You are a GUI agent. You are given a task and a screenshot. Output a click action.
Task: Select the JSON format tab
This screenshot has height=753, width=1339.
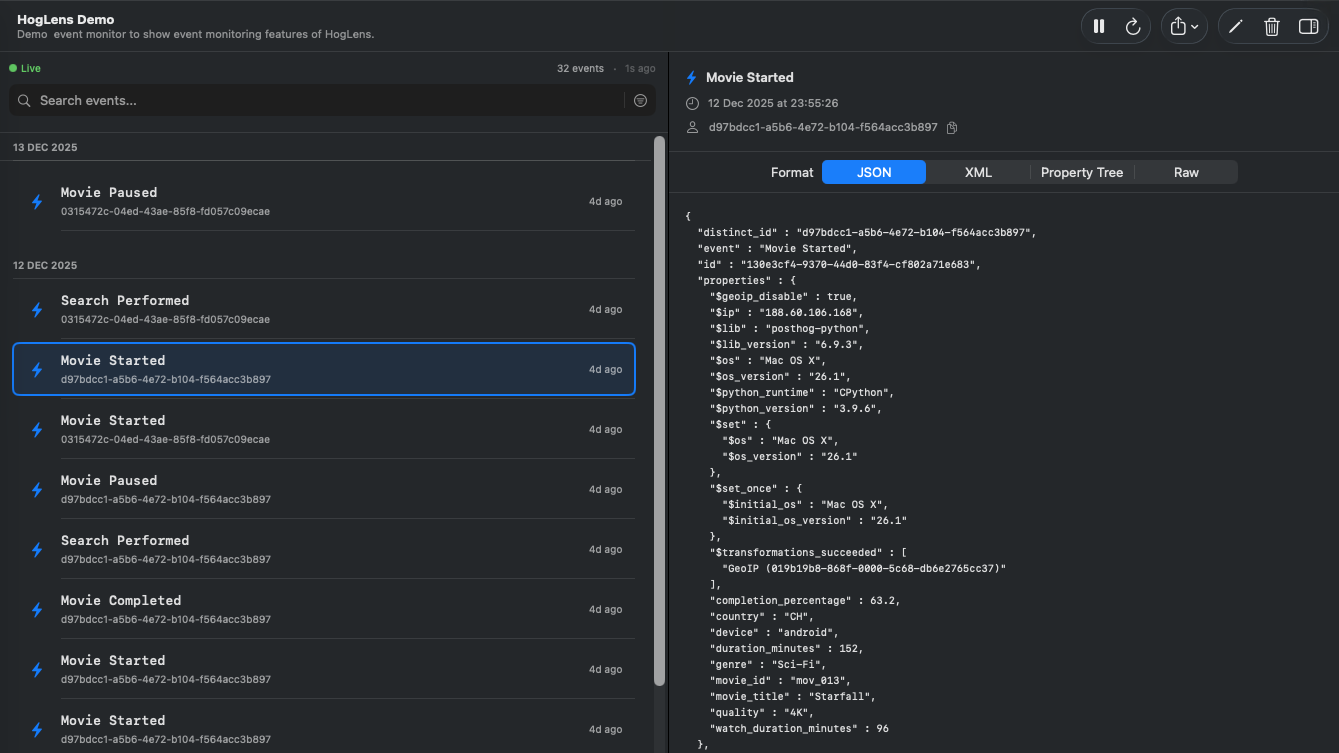click(x=874, y=172)
